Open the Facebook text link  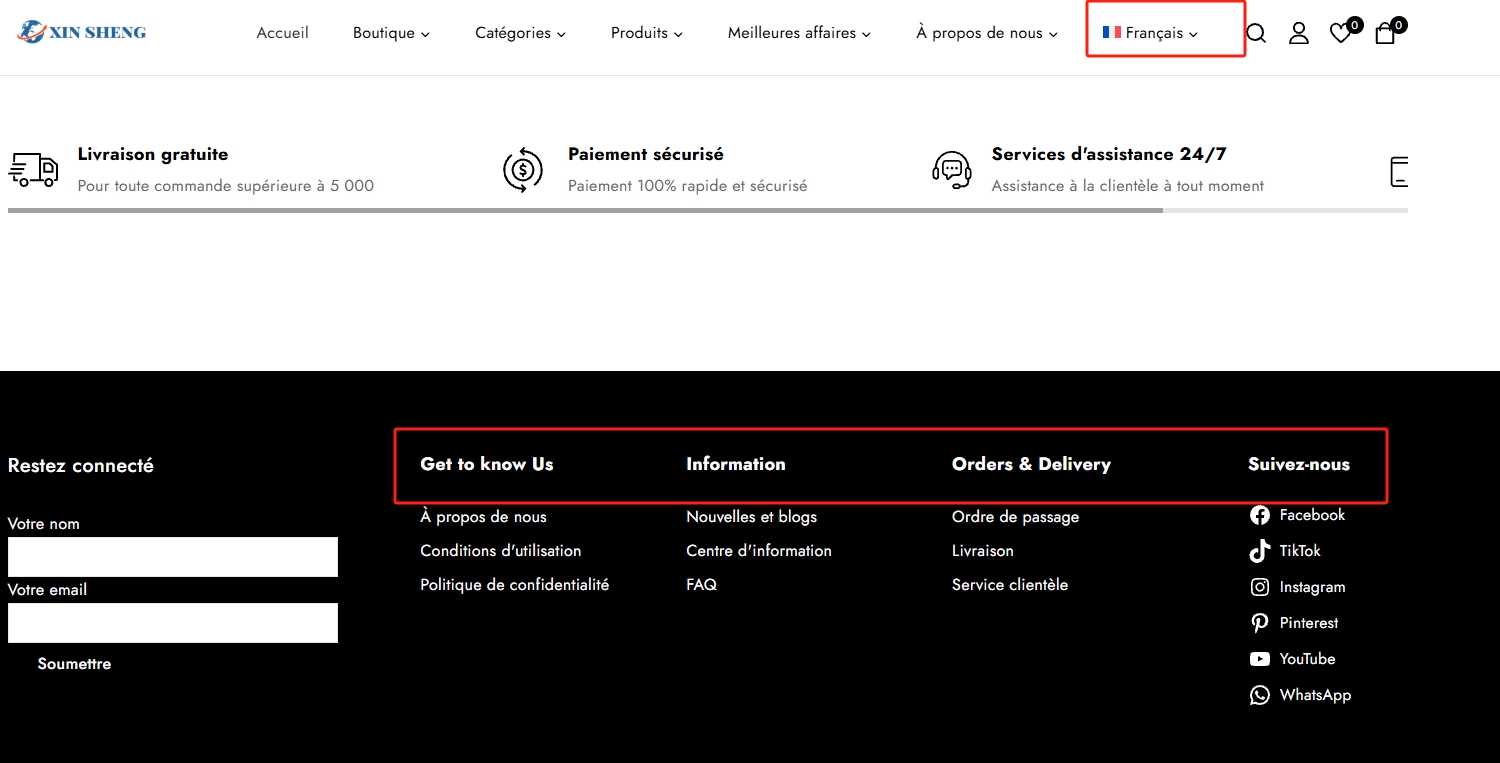pyautogui.click(x=1312, y=515)
